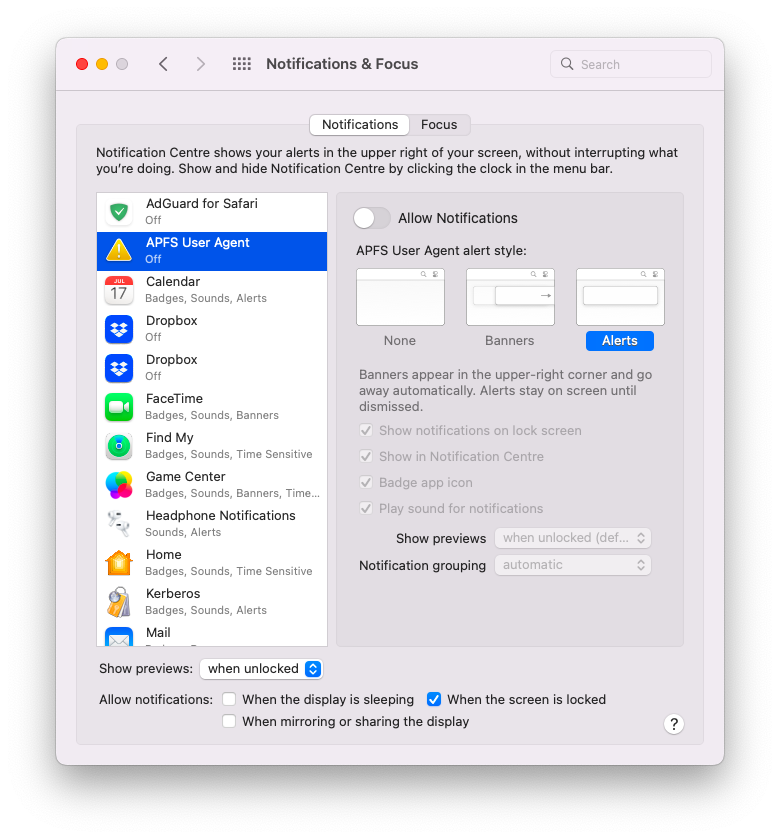This screenshot has width=780, height=839.
Task: Click the second Dropbox icon above FaceTime
Action: (119, 368)
